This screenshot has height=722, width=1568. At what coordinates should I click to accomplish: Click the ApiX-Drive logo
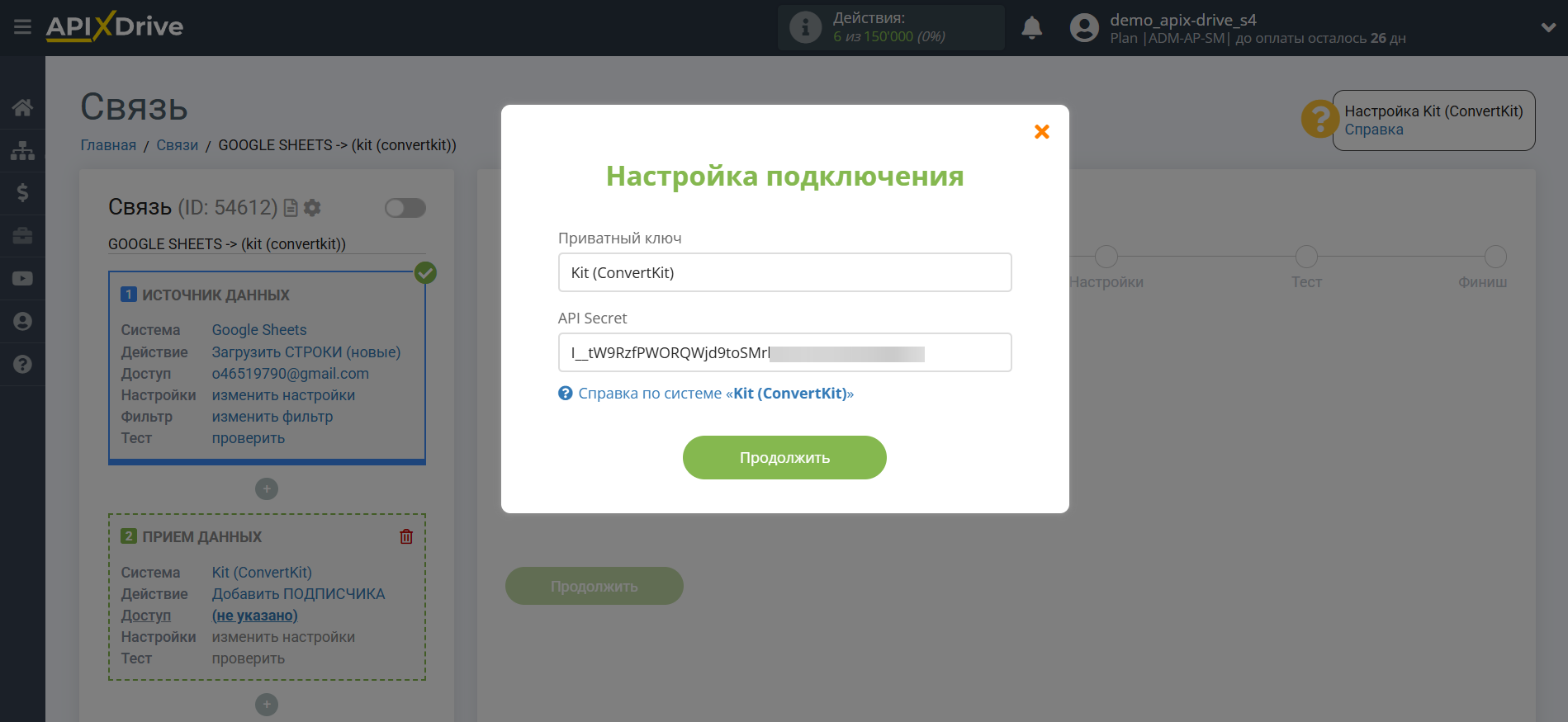tap(115, 26)
